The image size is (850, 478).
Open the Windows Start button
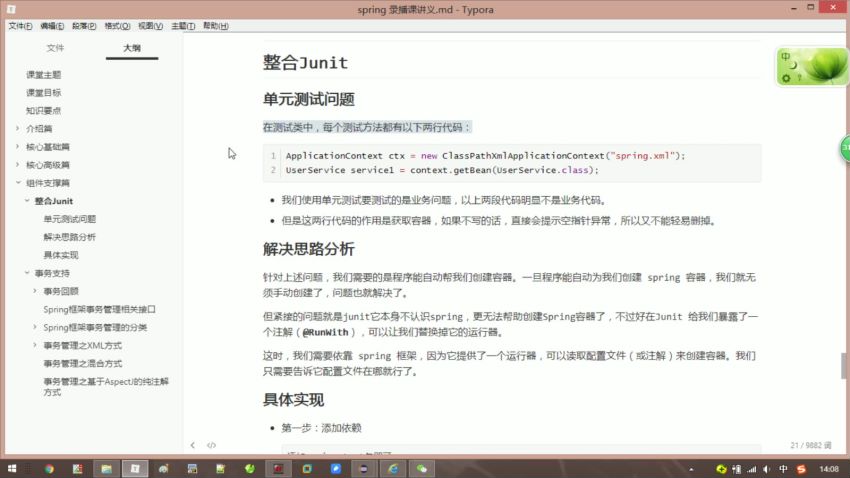coord(11,469)
